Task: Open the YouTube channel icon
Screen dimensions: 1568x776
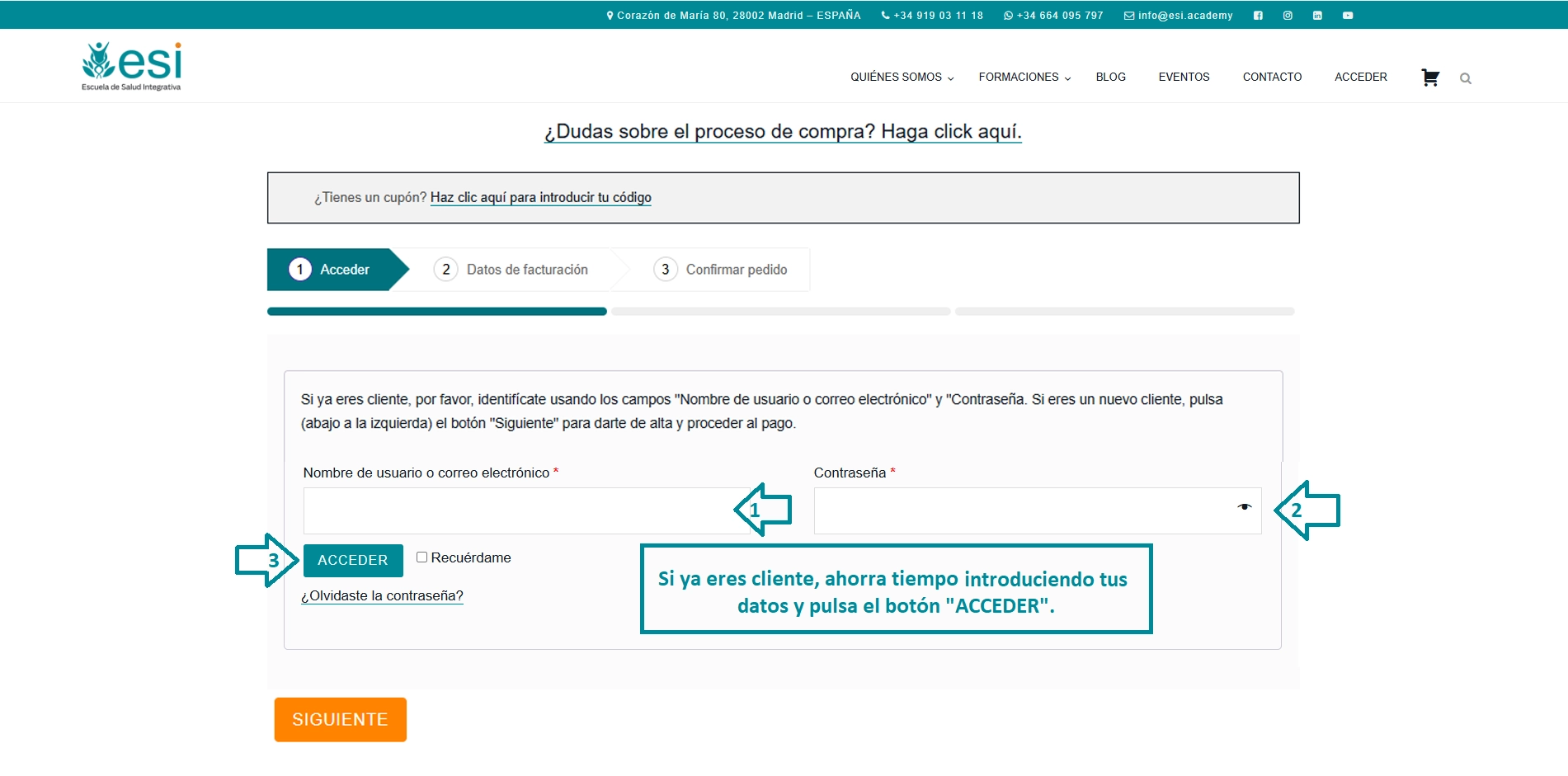Action: click(x=1348, y=16)
